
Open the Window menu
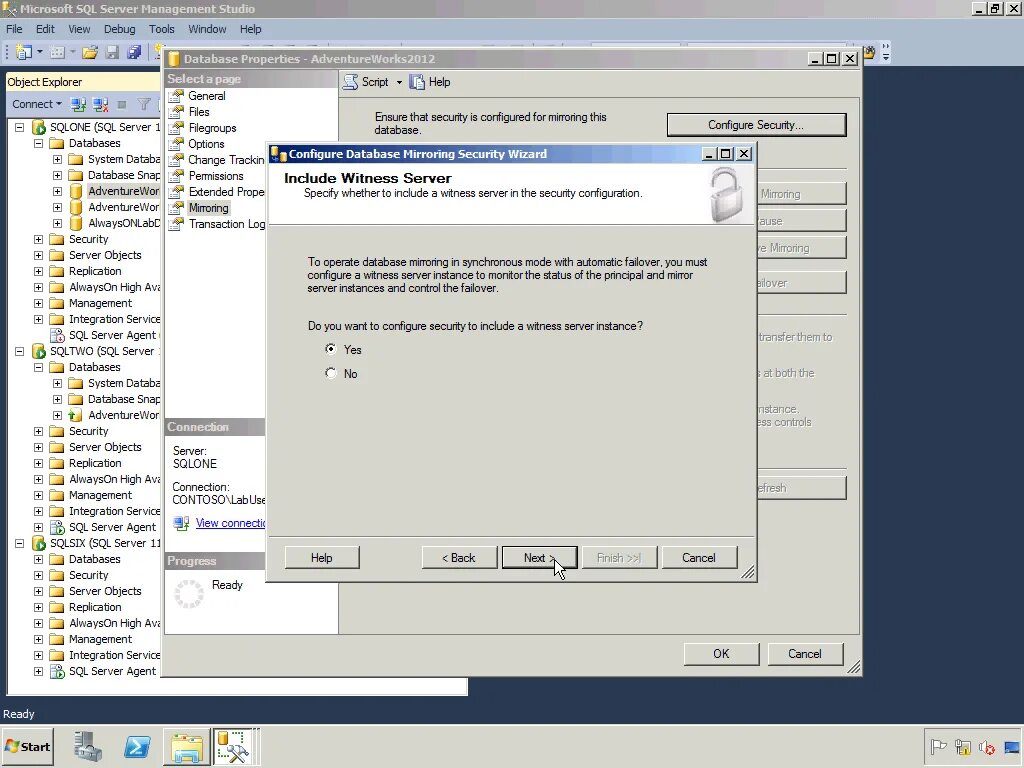click(207, 29)
